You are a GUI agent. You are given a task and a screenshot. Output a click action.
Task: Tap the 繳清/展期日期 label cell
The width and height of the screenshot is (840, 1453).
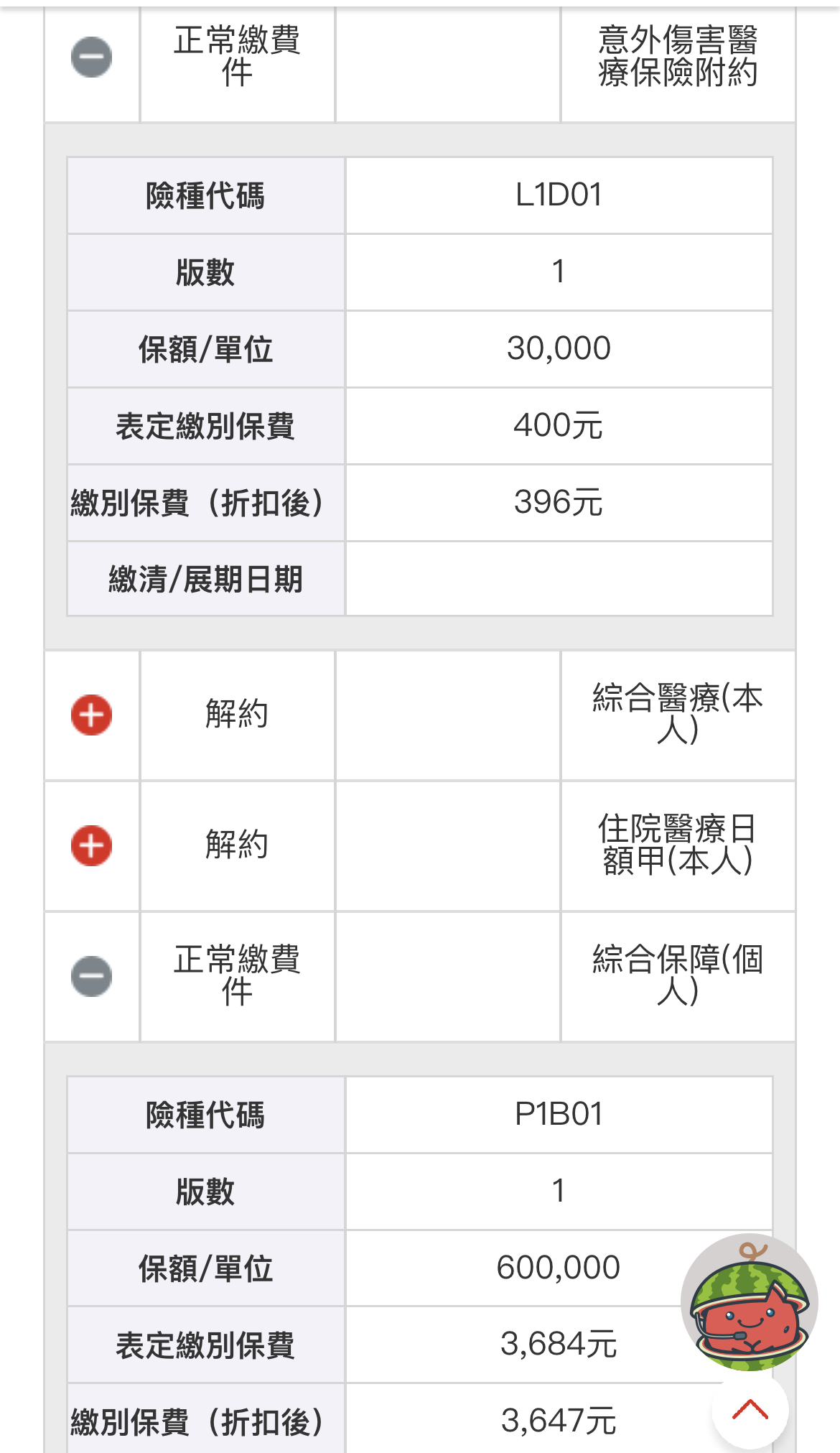[x=206, y=579]
